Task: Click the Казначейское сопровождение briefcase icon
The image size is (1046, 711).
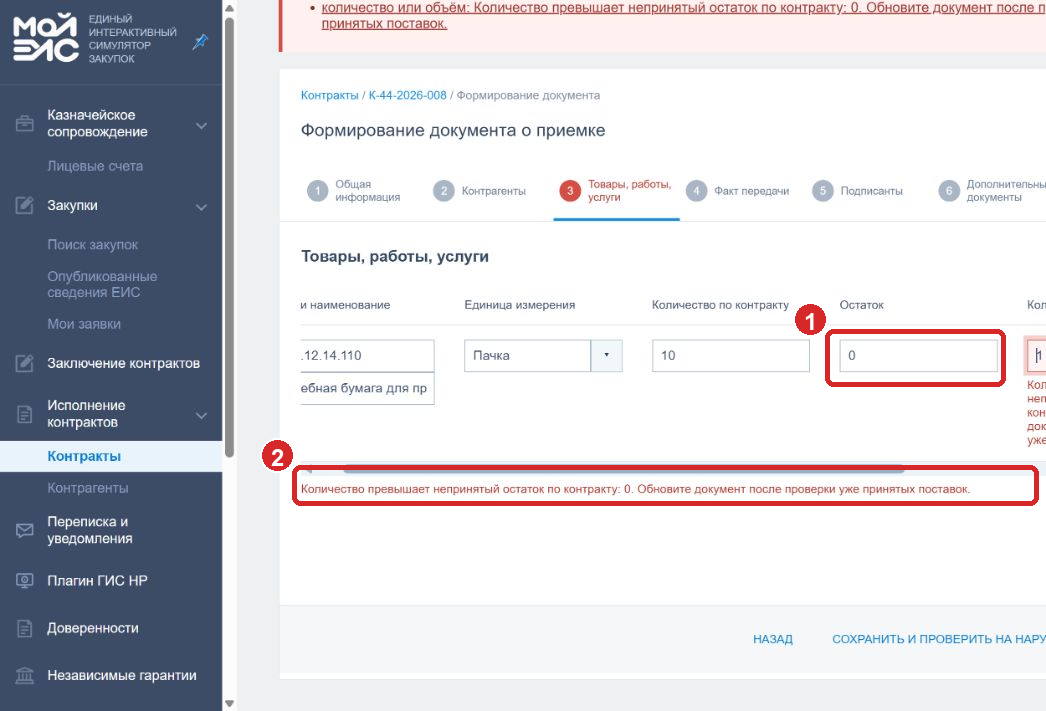Action: coord(25,123)
